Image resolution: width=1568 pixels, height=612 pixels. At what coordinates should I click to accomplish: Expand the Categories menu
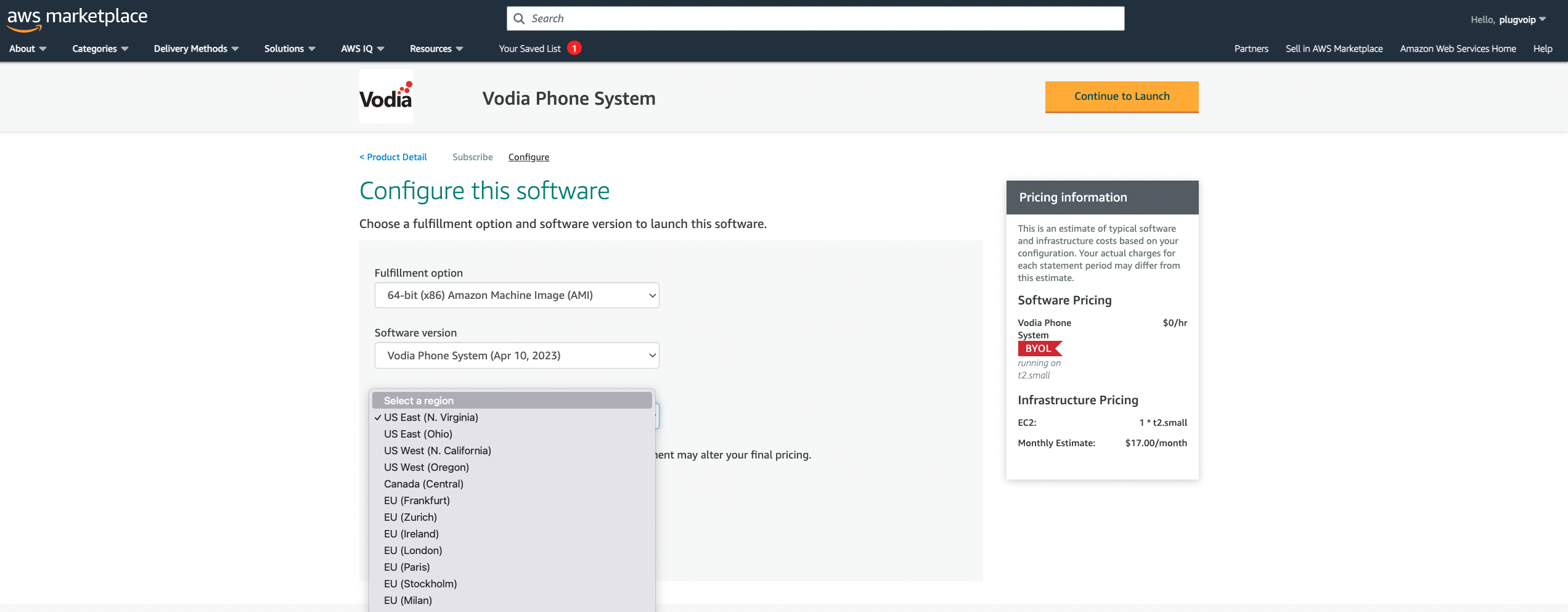point(100,49)
